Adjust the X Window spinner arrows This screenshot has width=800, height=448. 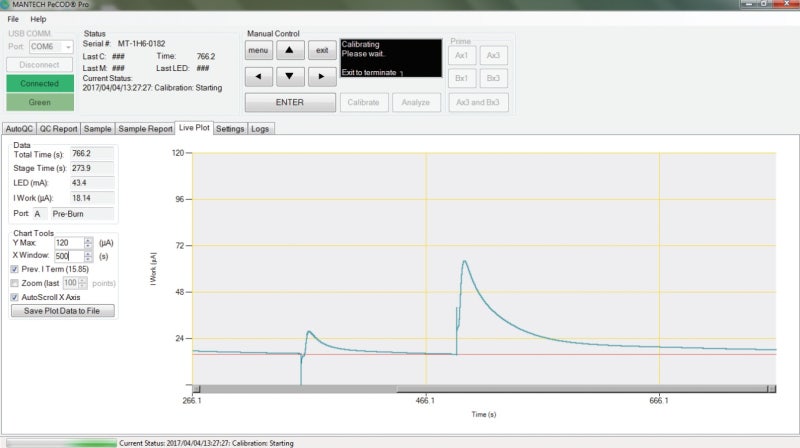89,256
